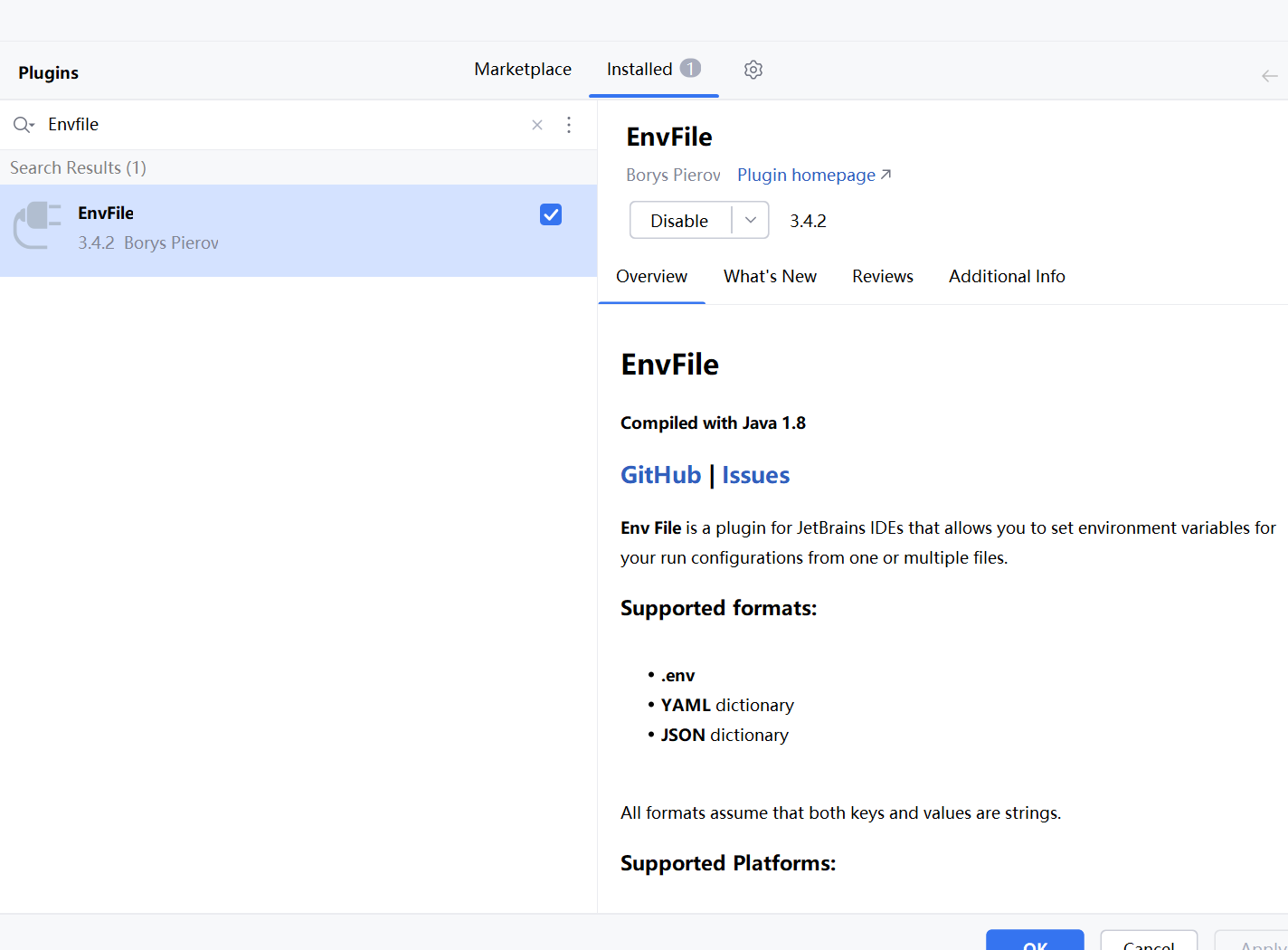Follow the Issues link
Screen dimensions: 1288x950
pyautogui.click(x=755, y=475)
